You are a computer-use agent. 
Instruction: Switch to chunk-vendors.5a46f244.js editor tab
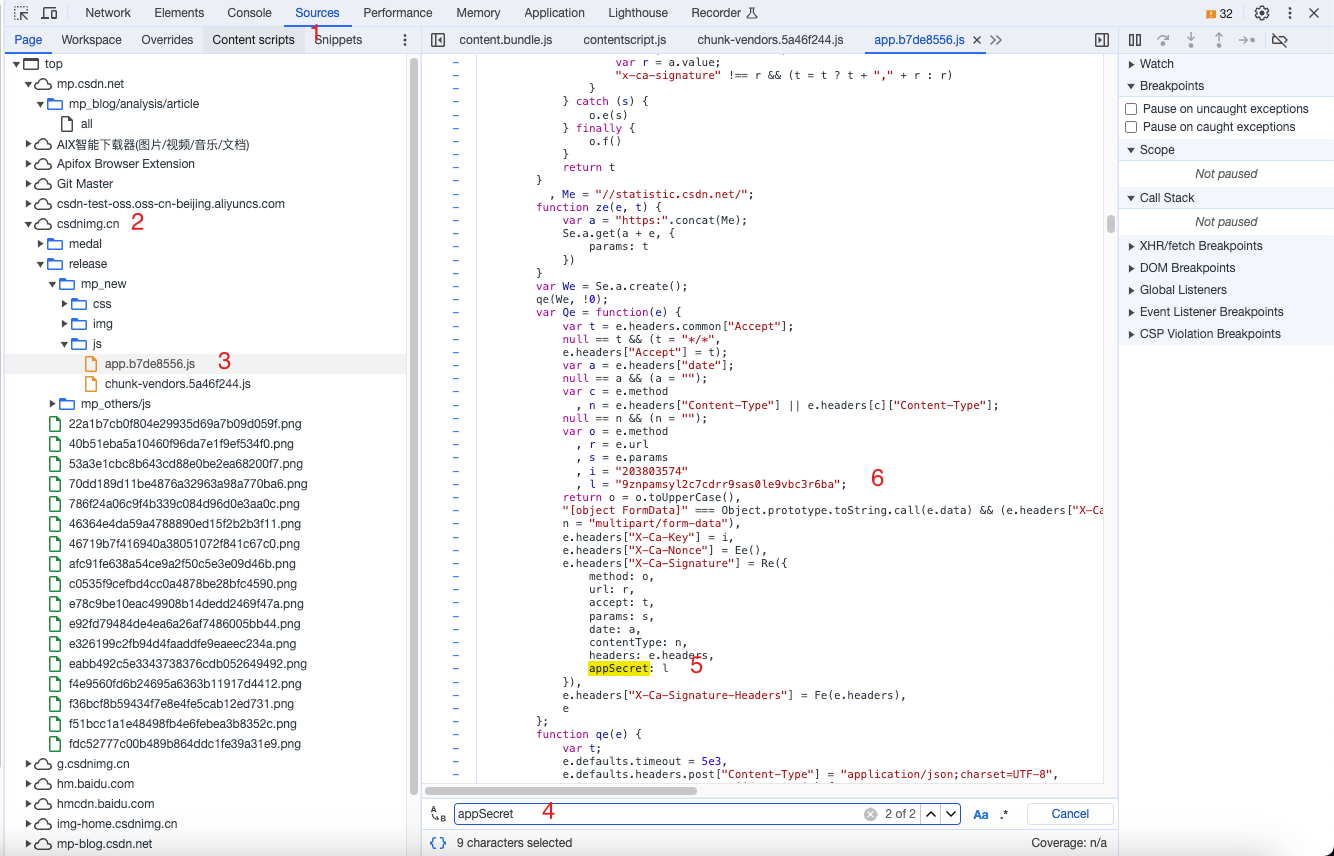pyautogui.click(x=771, y=40)
